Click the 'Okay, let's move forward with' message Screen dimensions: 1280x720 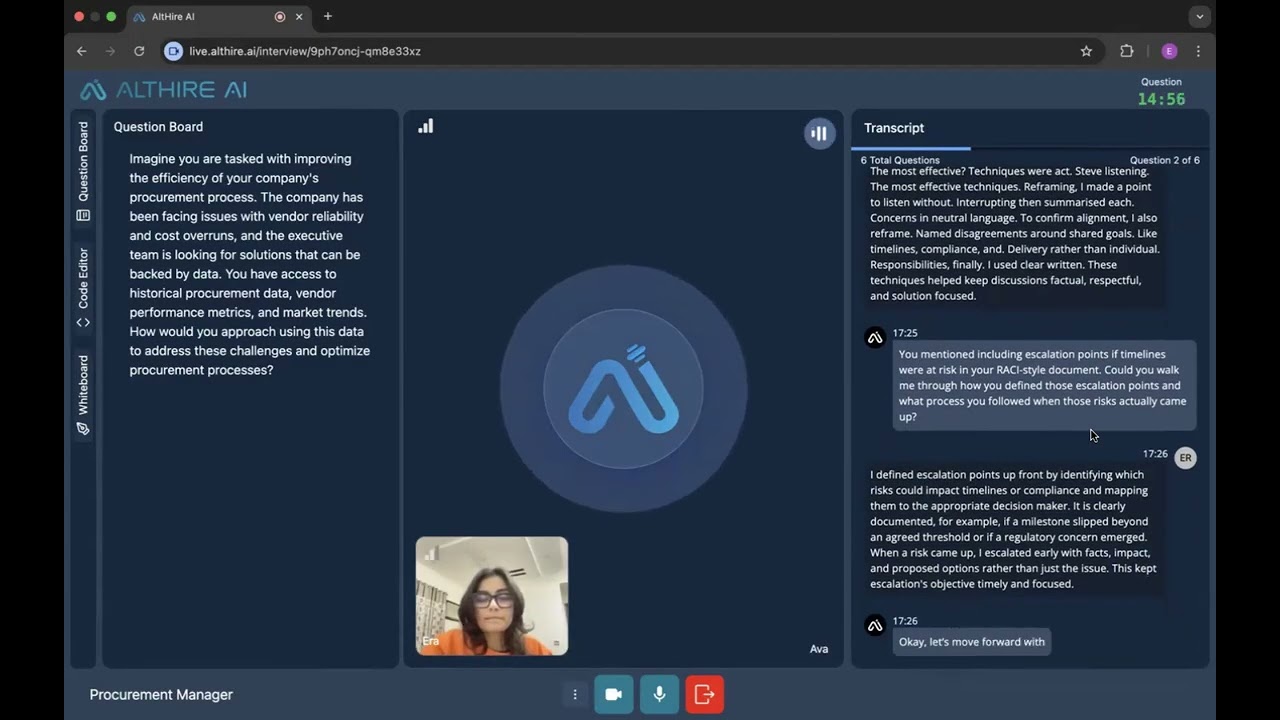[972, 642]
